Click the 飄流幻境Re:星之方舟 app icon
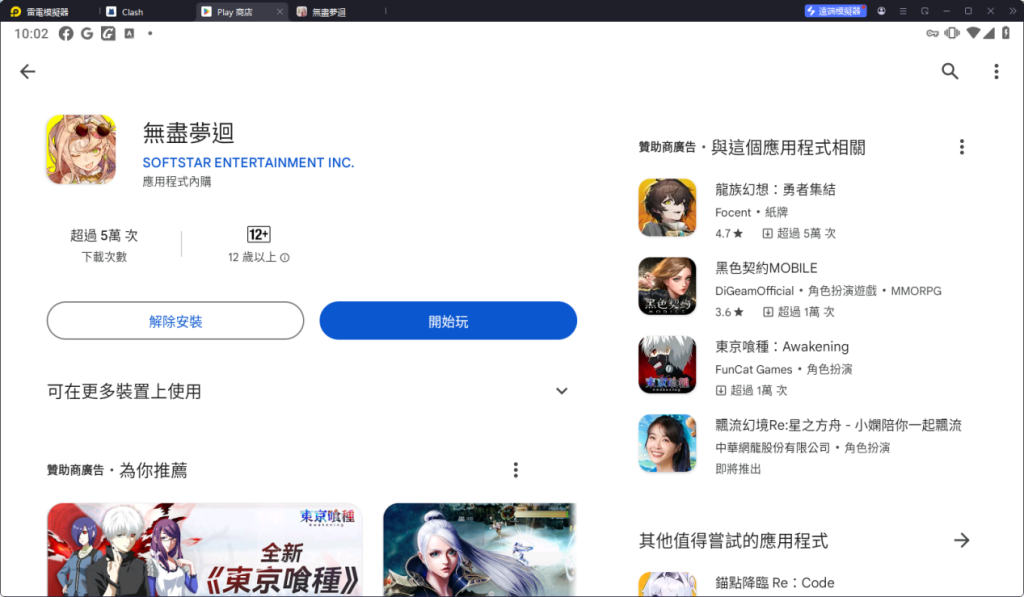This screenshot has width=1024, height=597. click(667, 443)
